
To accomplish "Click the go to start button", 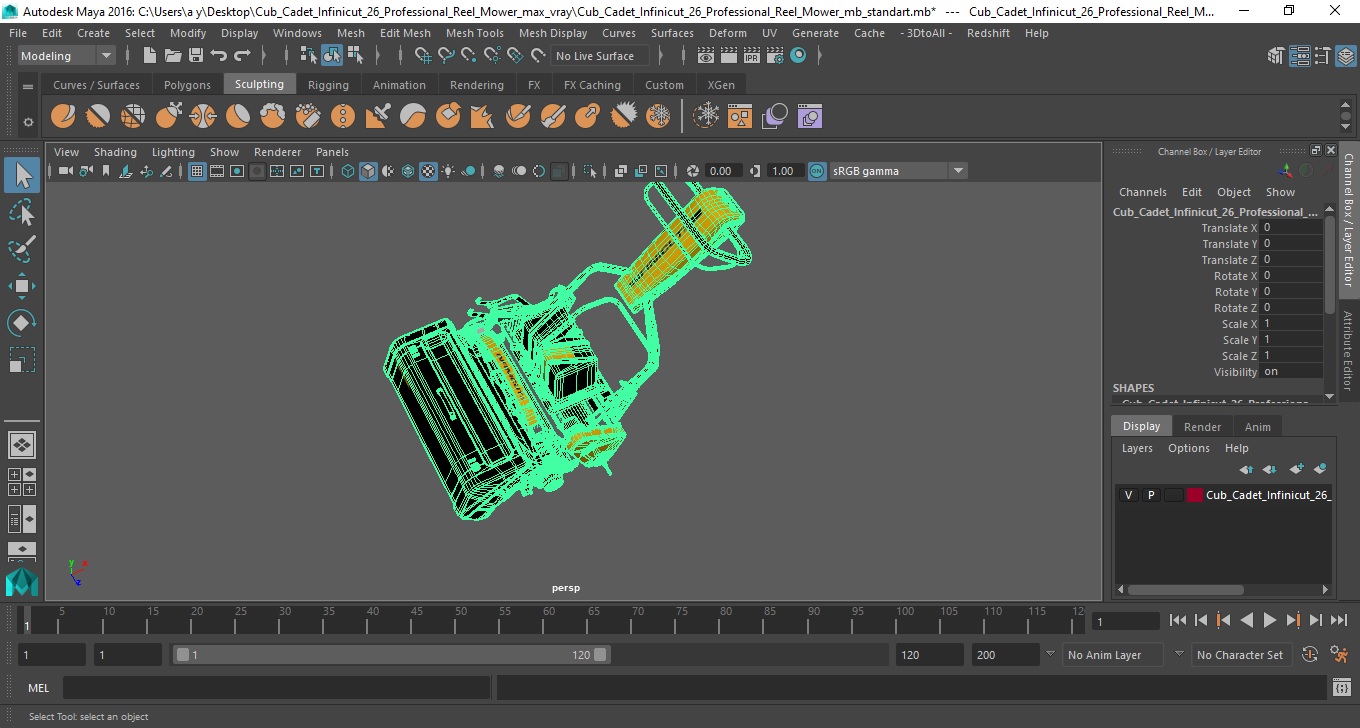I will pyautogui.click(x=1178, y=621).
